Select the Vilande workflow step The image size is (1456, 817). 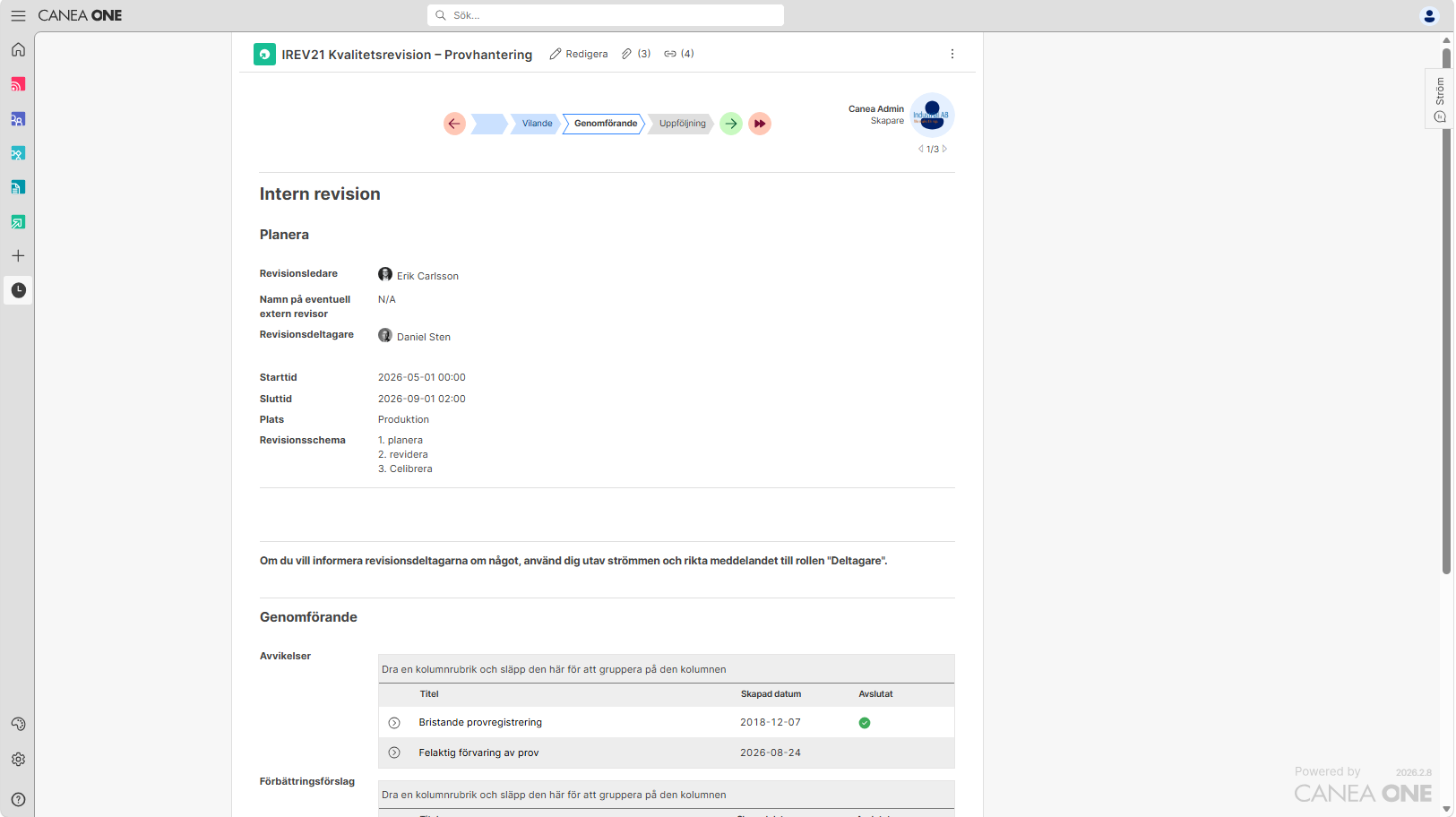[x=537, y=124]
